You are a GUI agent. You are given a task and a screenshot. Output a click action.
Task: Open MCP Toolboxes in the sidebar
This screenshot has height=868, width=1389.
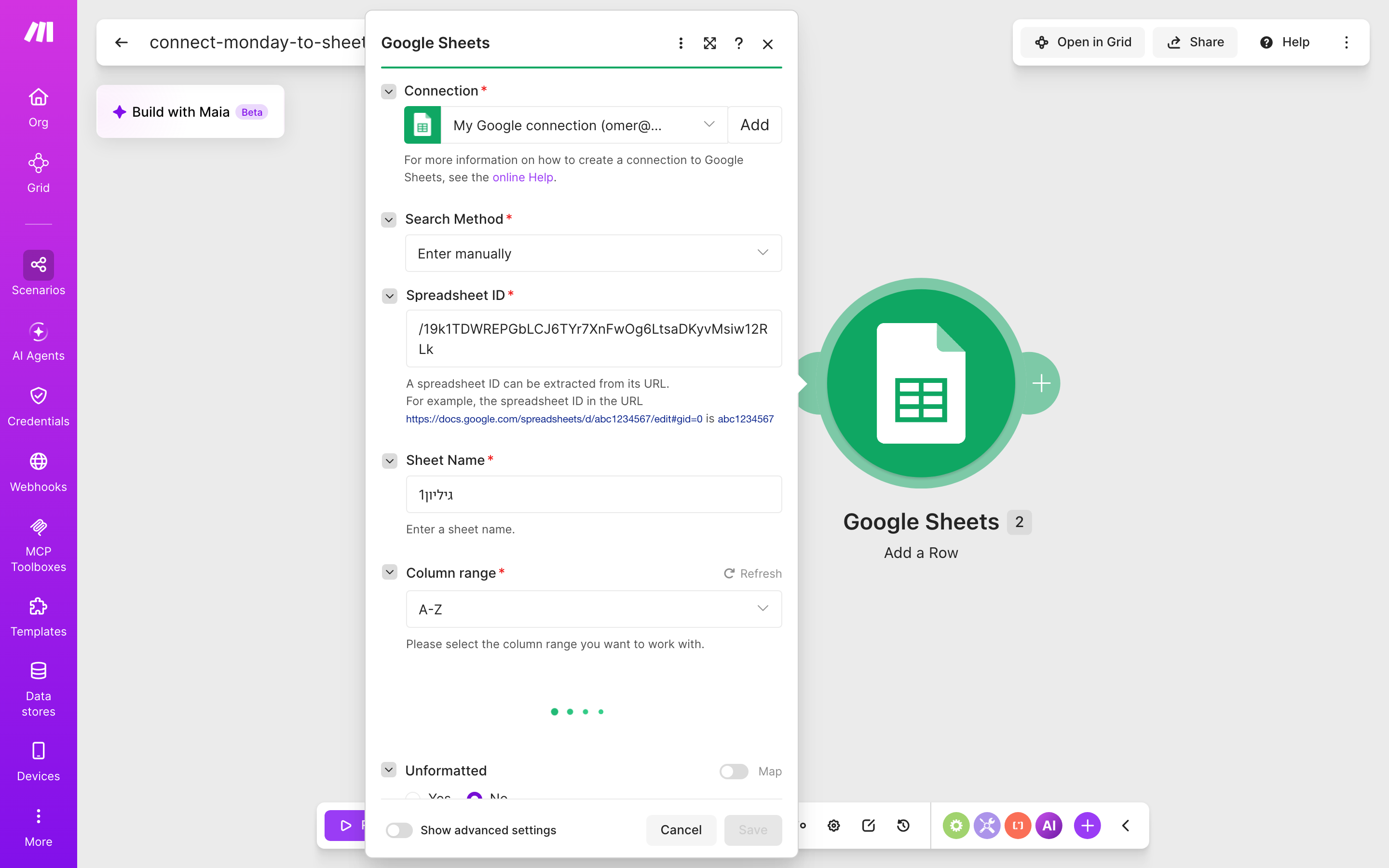coord(39,544)
